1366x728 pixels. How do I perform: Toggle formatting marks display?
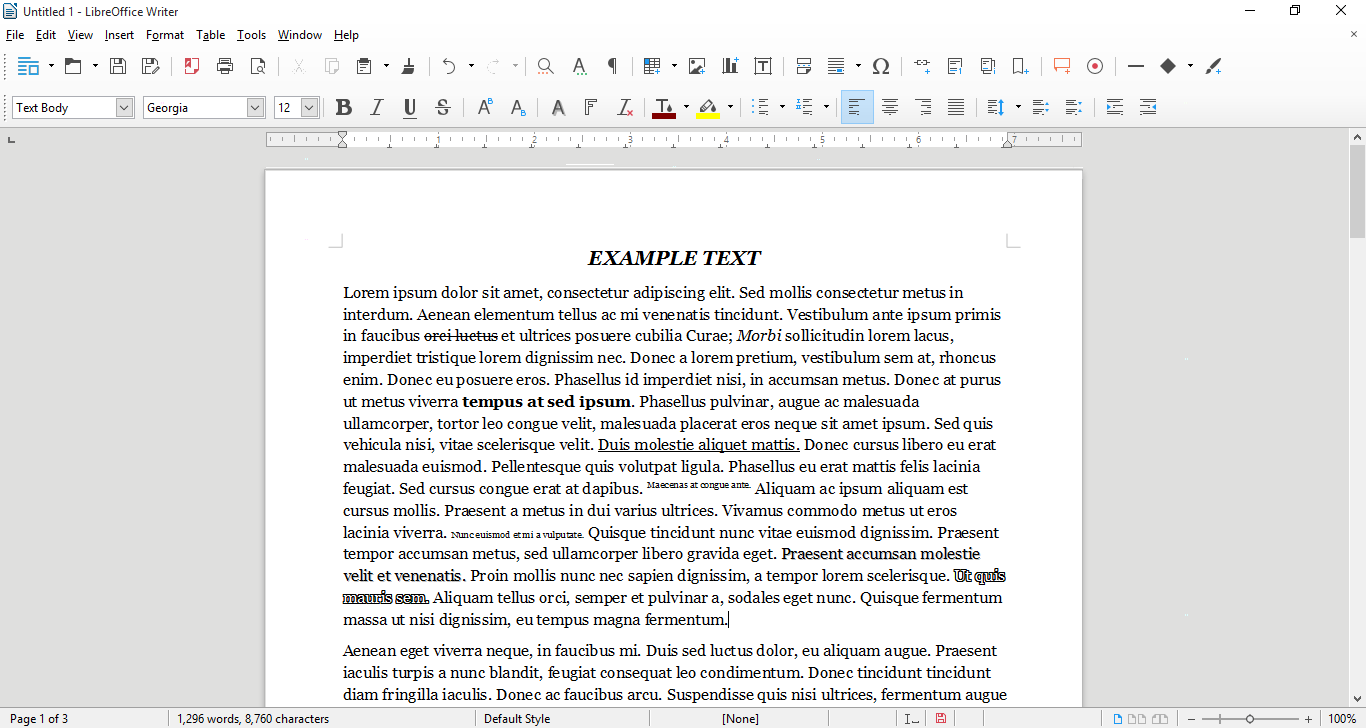613,66
